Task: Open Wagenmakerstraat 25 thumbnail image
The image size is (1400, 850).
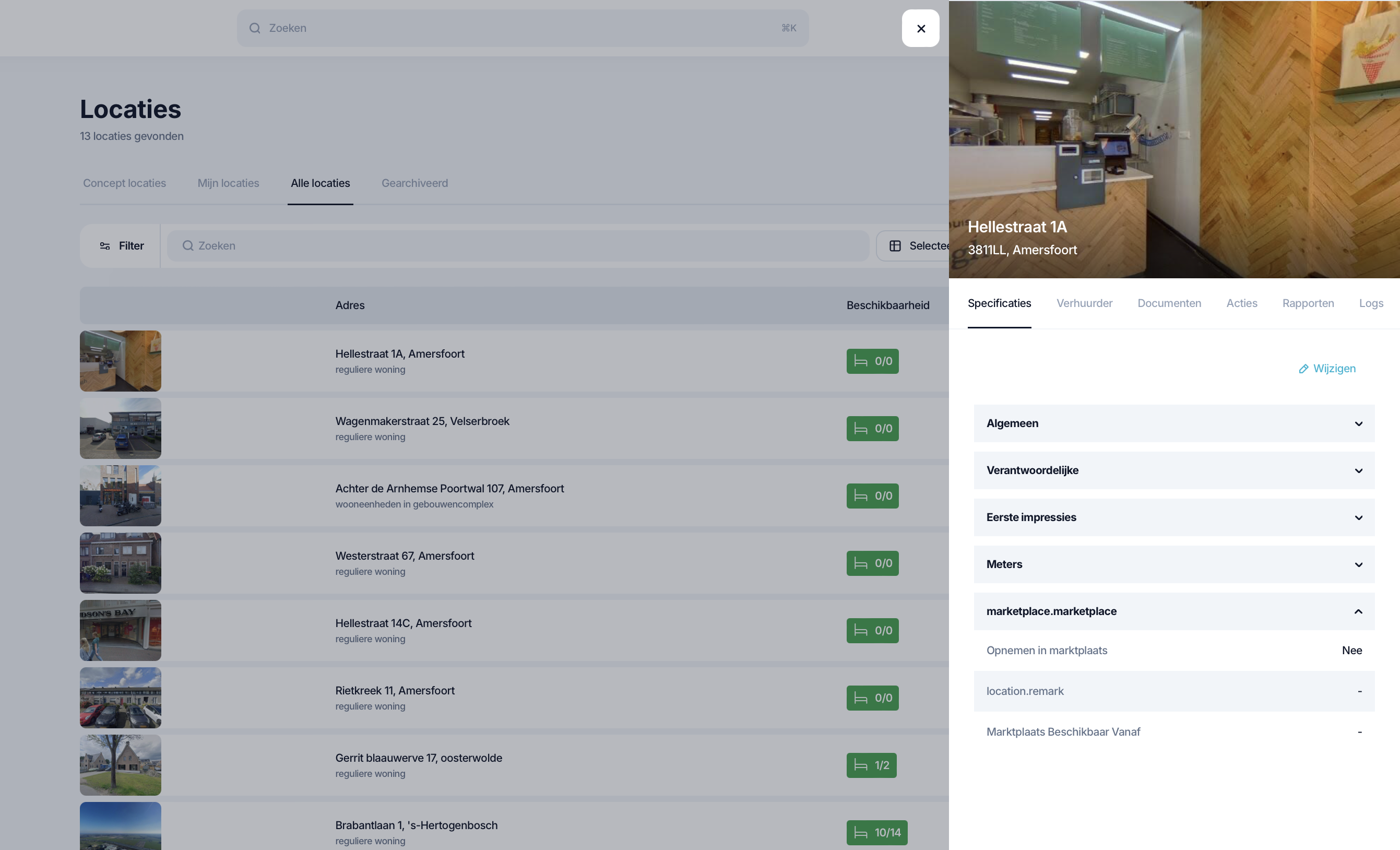Action: (x=121, y=429)
